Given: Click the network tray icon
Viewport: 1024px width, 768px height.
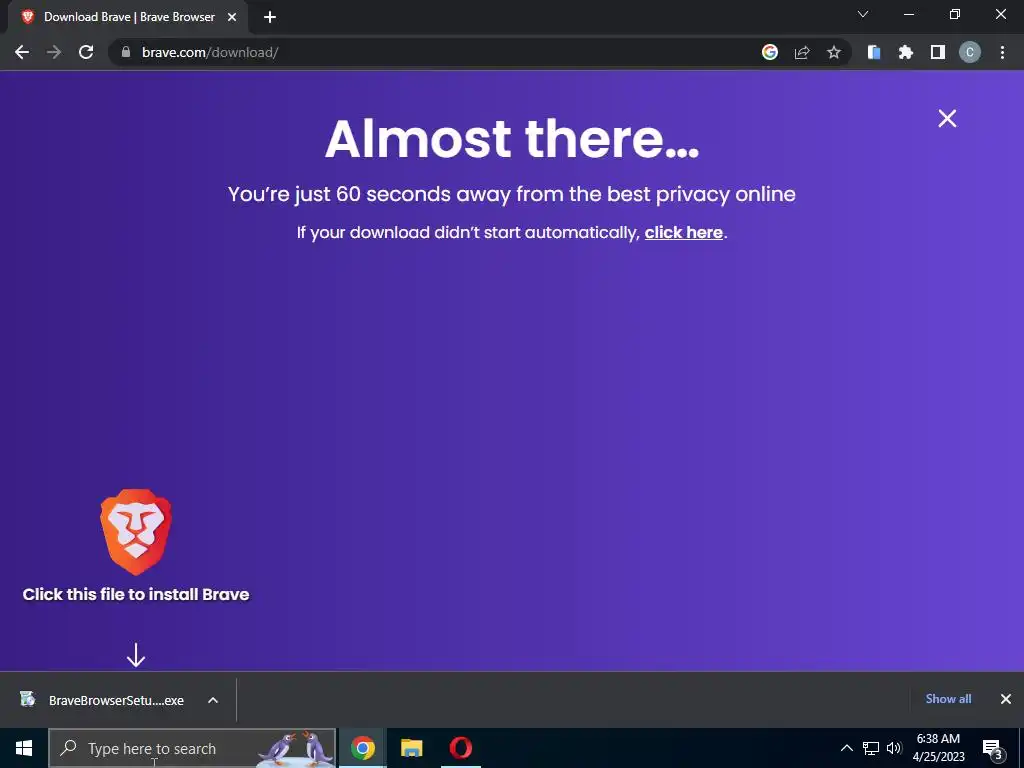Looking at the screenshot, I should click(871, 748).
